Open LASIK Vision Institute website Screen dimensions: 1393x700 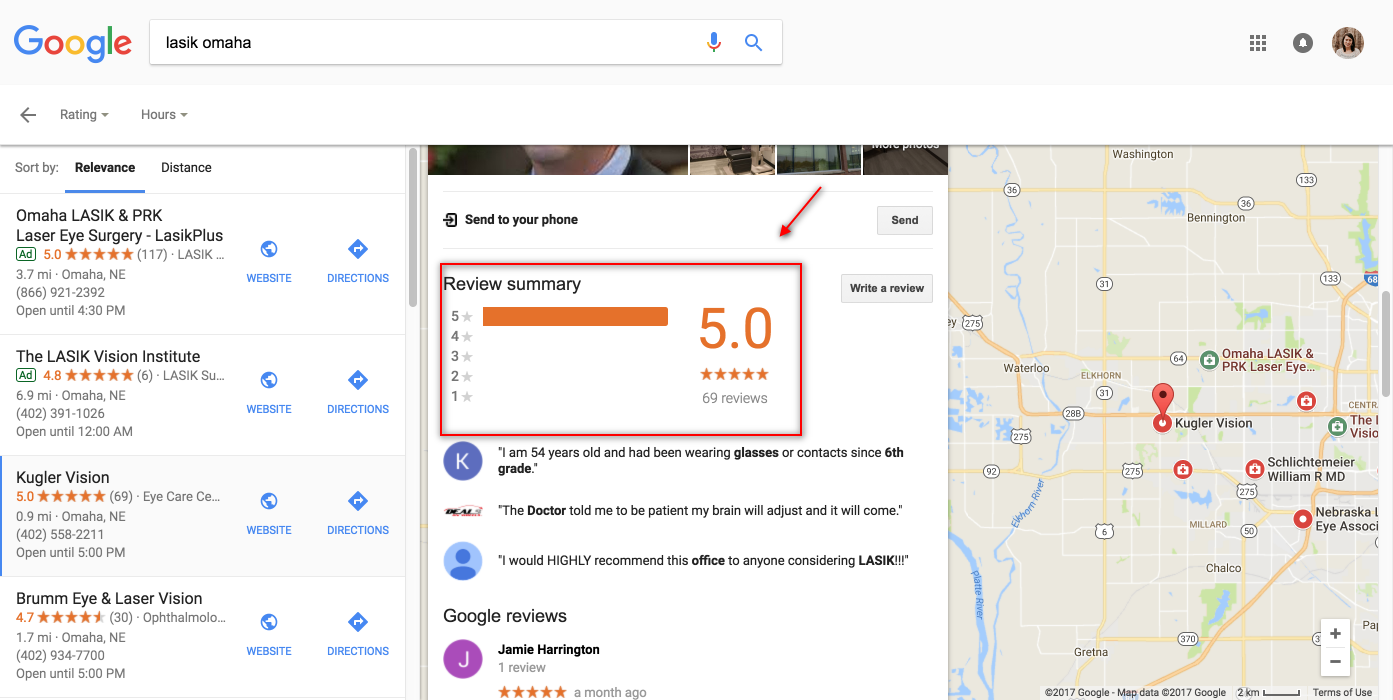[269, 393]
